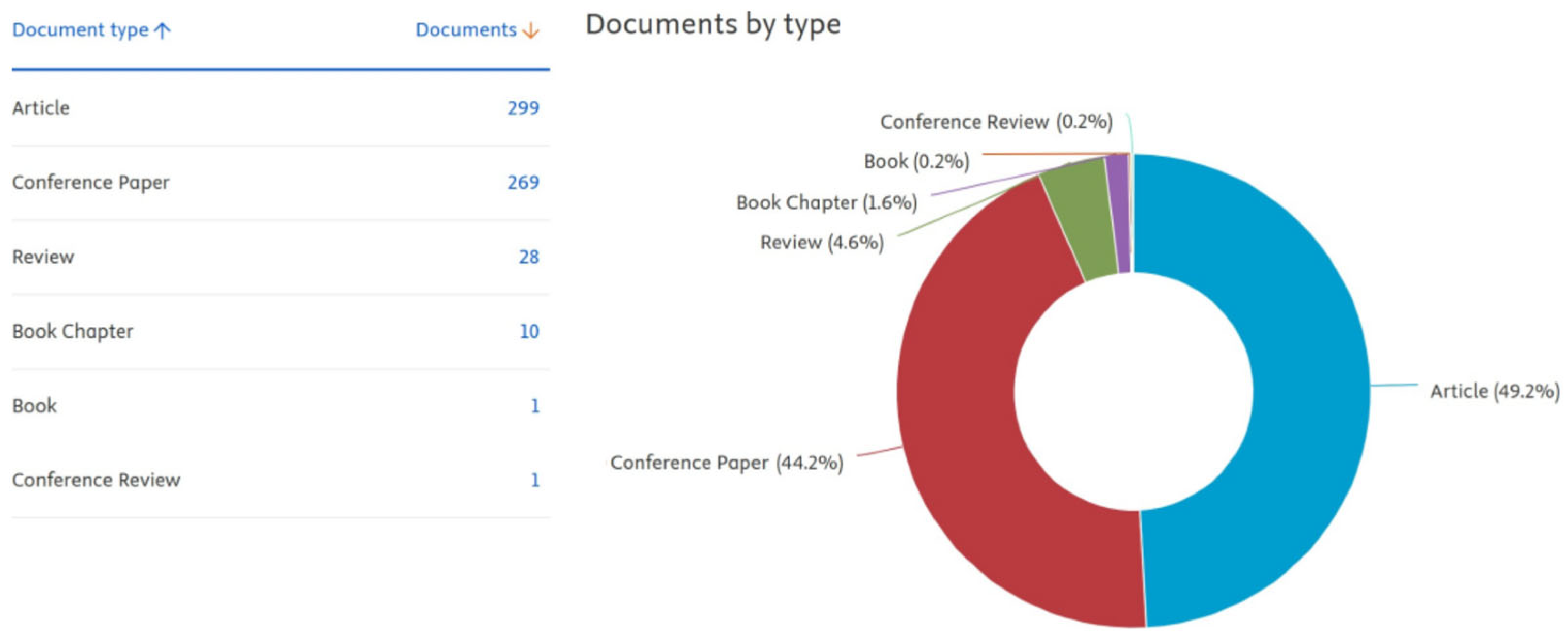The width and height of the screenshot is (1568, 636).
Task: Click the Document type ascending sort arrow
Action: click(x=163, y=30)
